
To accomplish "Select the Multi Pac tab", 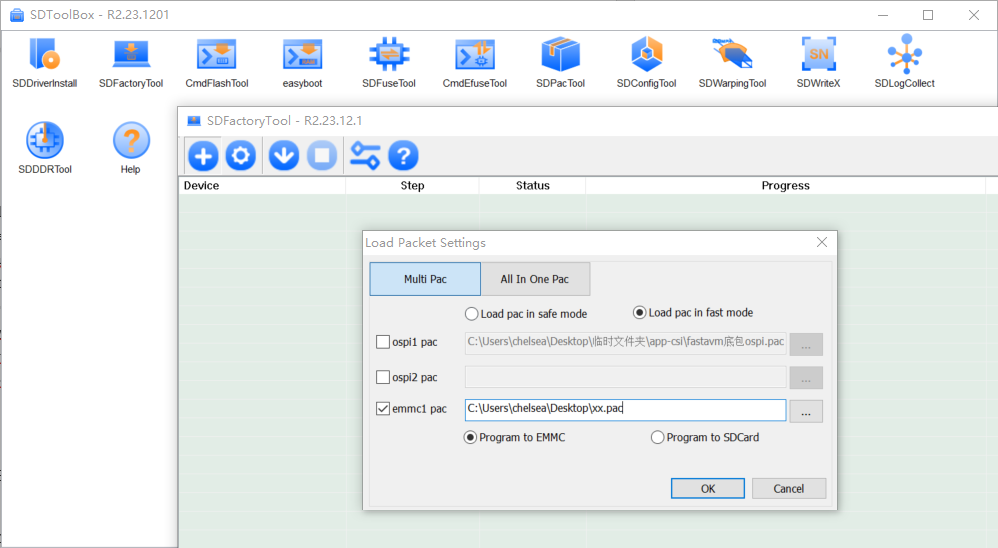I will pos(425,279).
